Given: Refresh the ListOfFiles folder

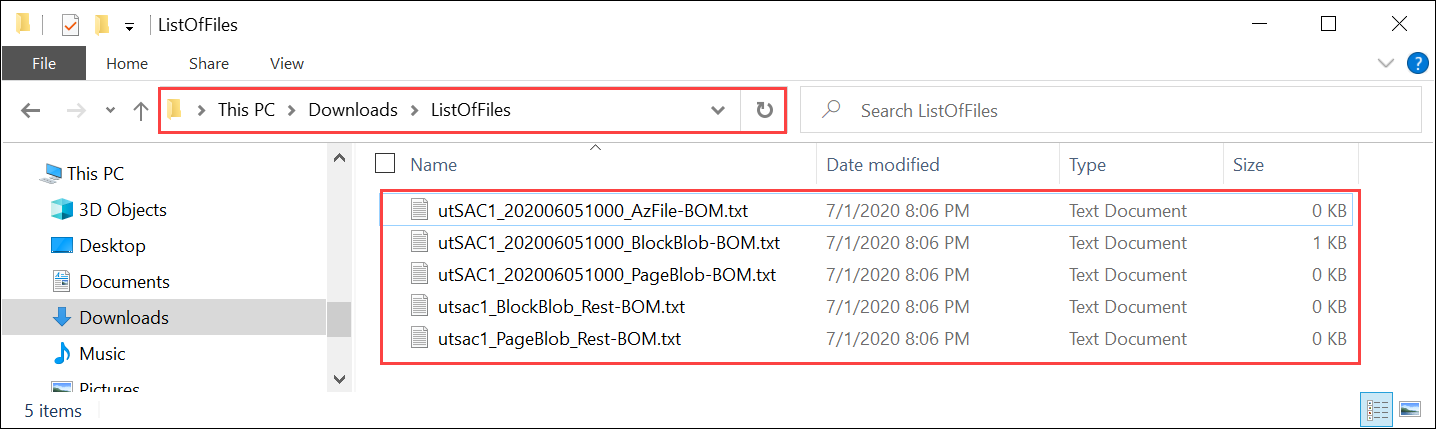Looking at the screenshot, I should pos(764,110).
